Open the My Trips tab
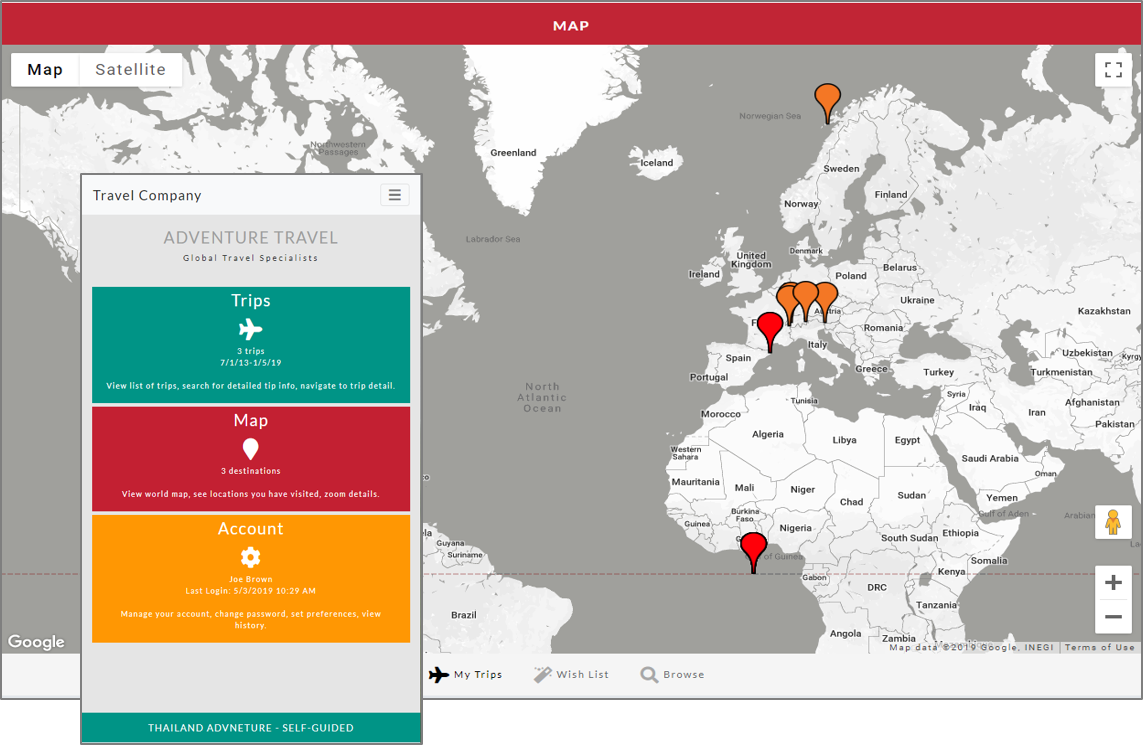The width and height of the screenshot is (1143, 745). pos(466,675)
